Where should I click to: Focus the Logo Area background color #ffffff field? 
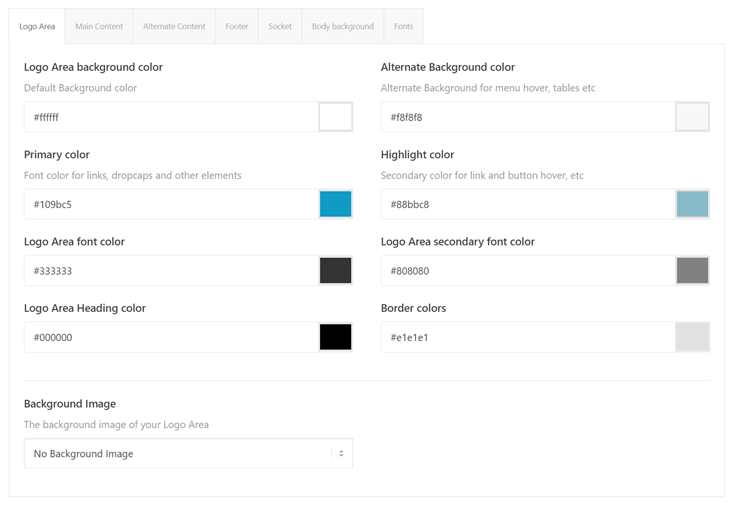tap(170, 117)
